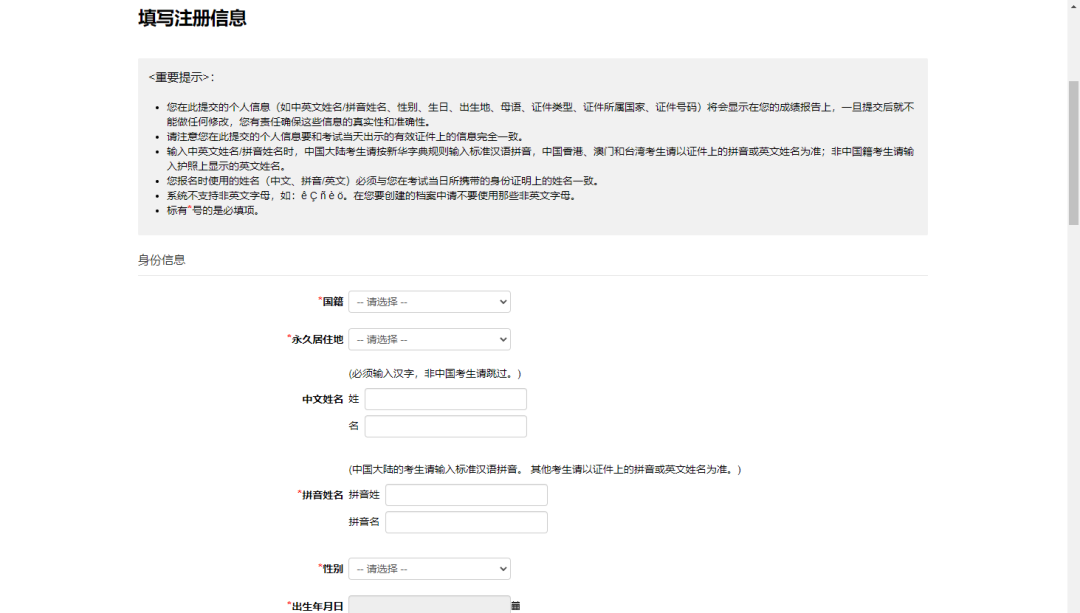
Task: Open the 性别 gender dropdown
Action: [430, 568]
